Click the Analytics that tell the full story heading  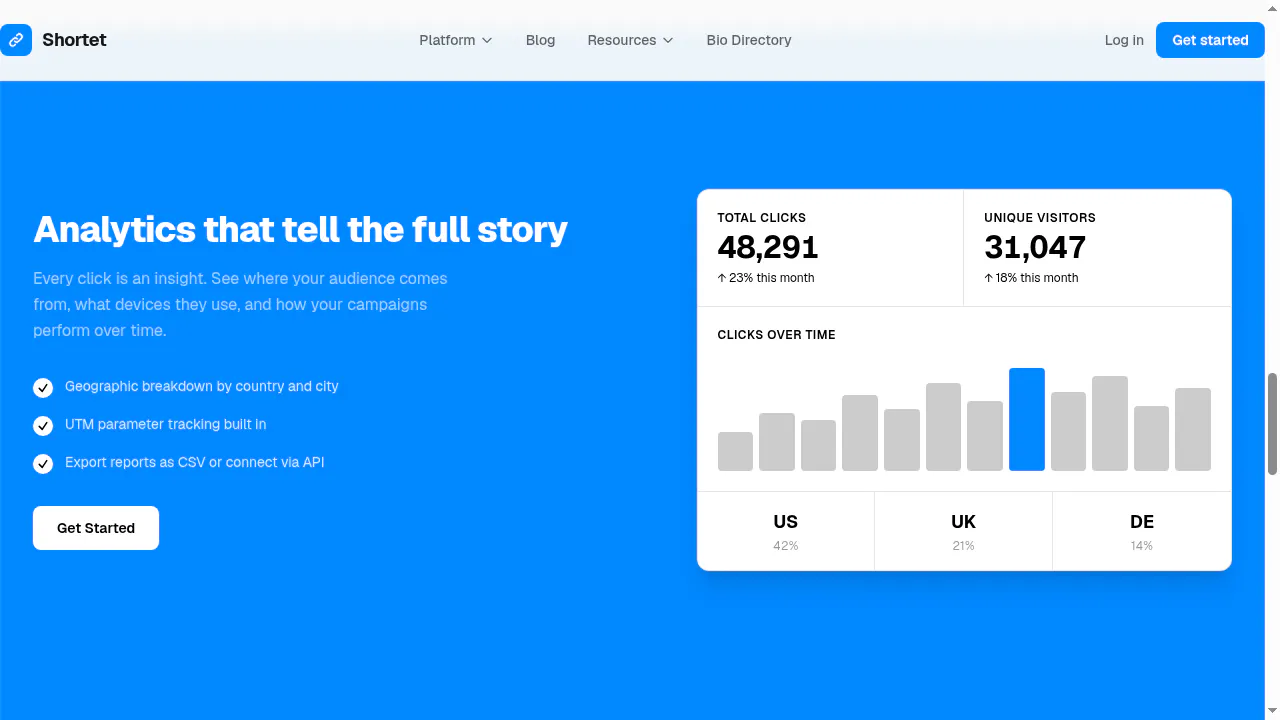300,229
